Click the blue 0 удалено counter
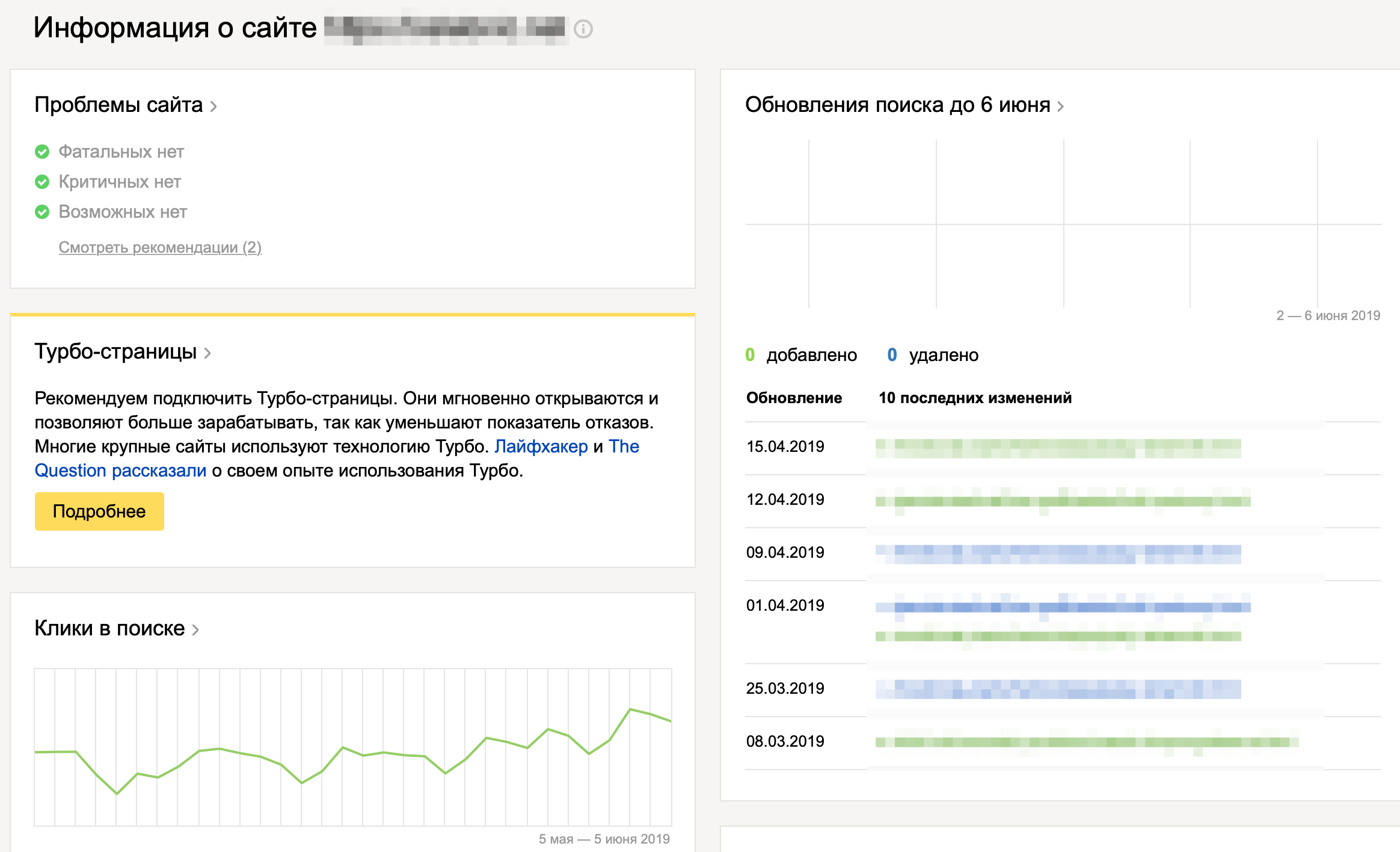The height and width of the screenshot is (852, 1400). 892,355
